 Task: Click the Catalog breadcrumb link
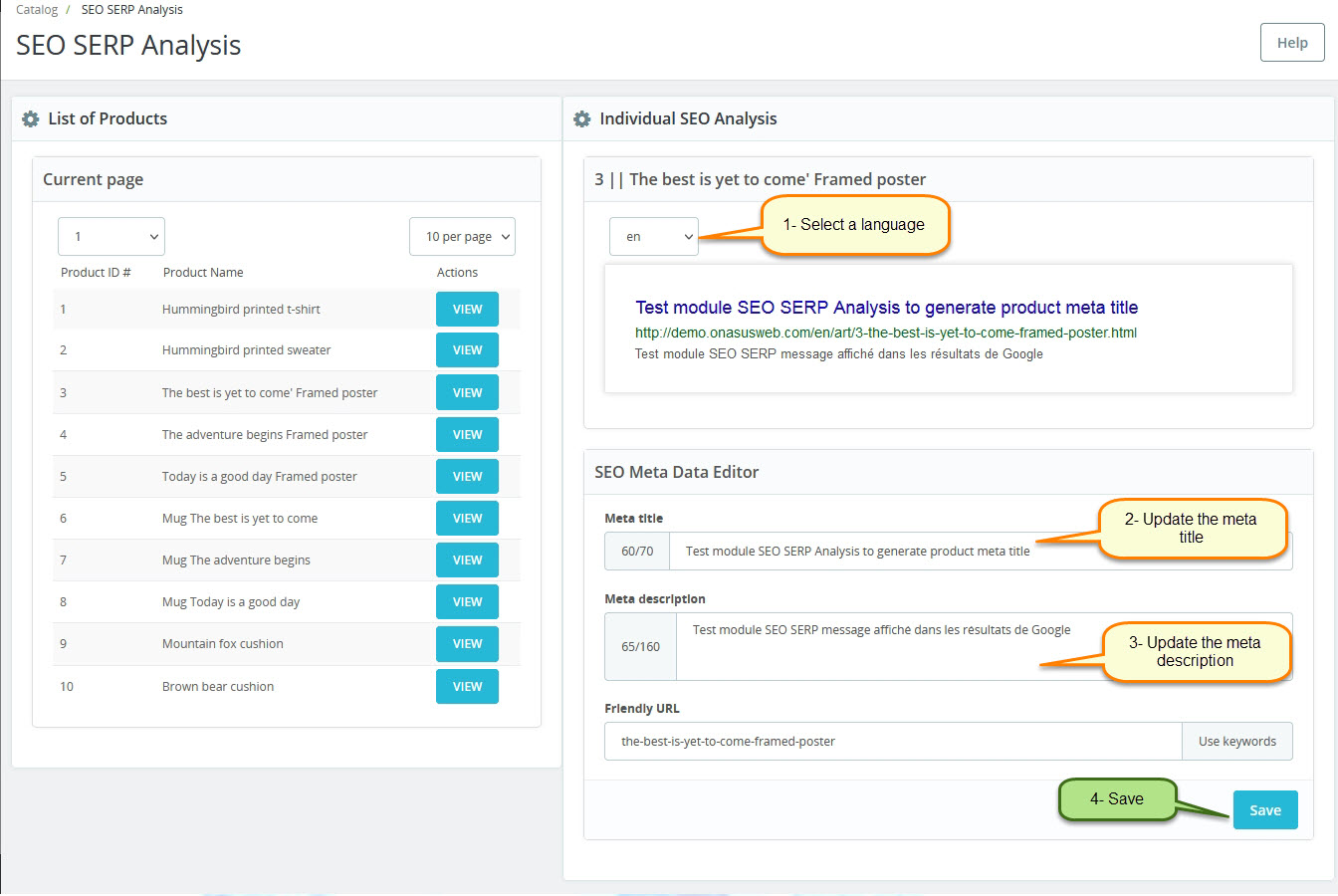(x=37, y=10)
